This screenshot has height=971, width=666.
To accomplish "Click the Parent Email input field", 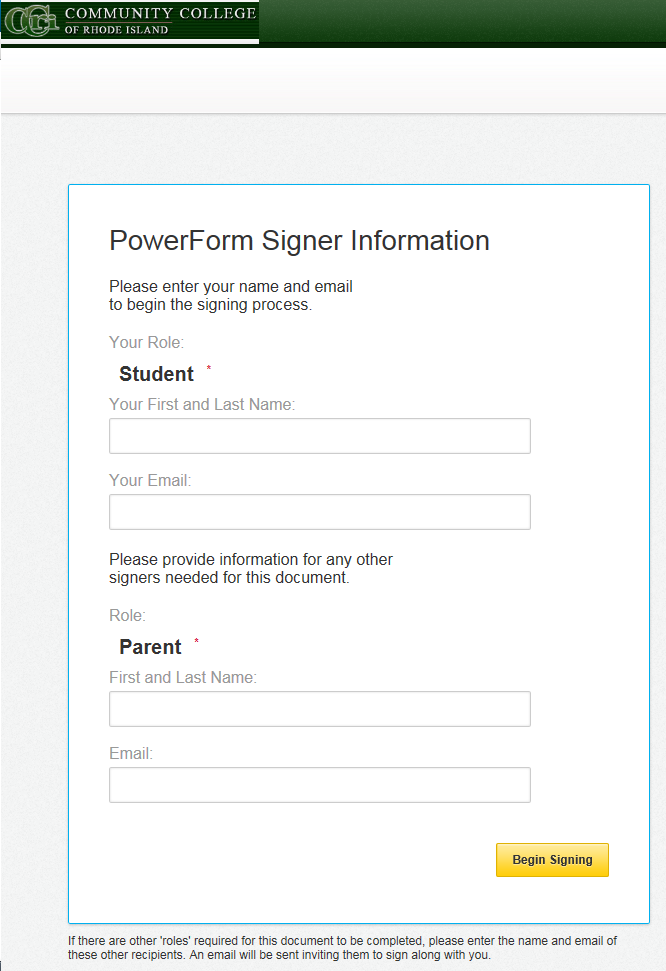I will (319, 785).
